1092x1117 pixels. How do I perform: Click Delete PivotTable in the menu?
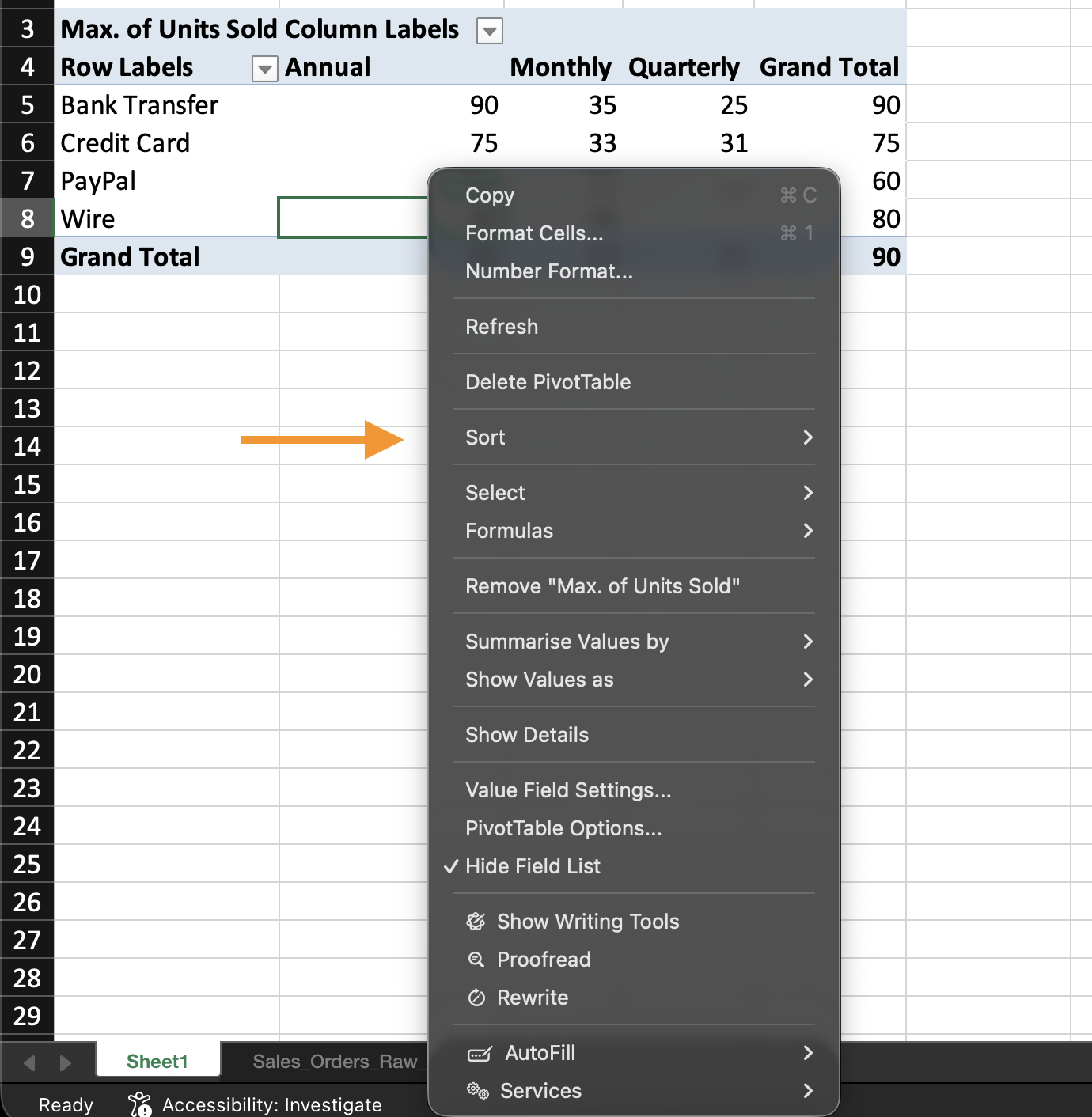(x=548, y=382)
